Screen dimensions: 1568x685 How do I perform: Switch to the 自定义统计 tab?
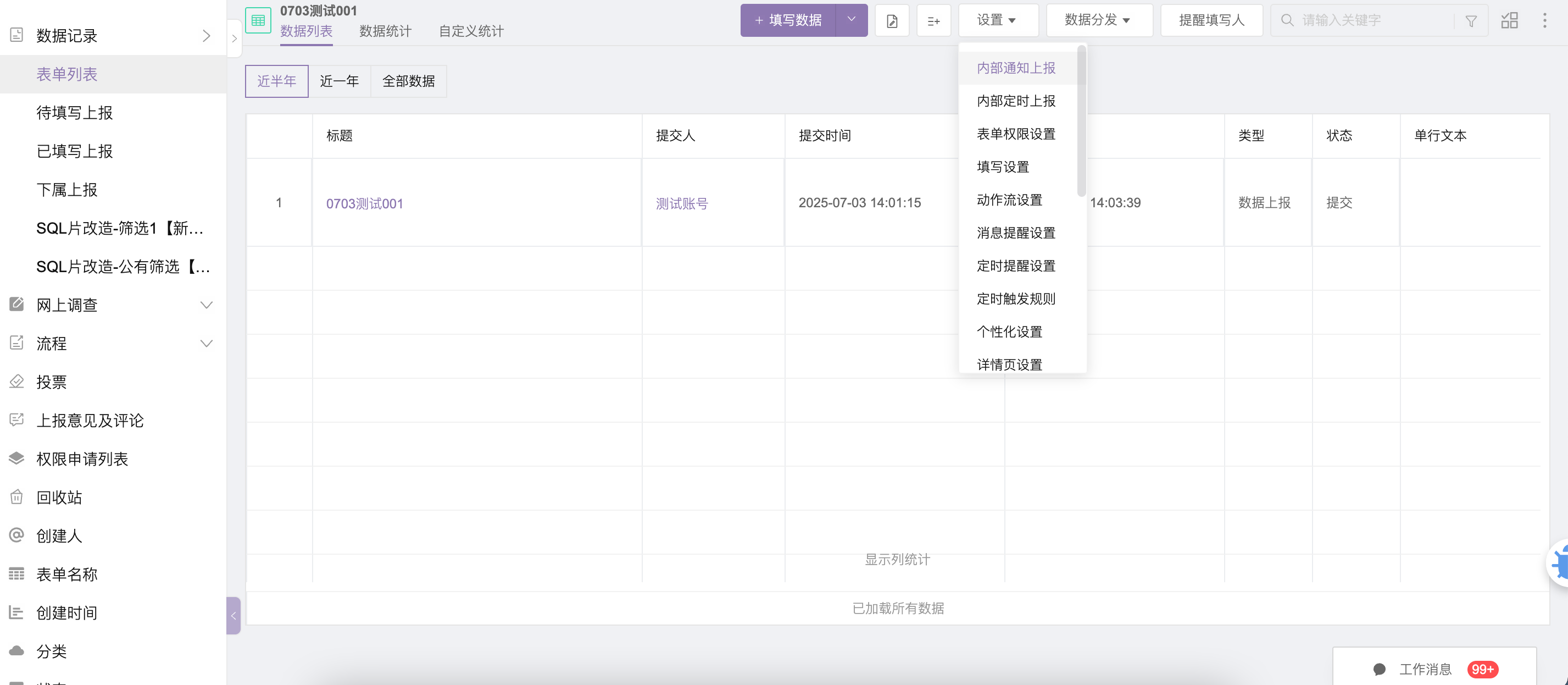pos(471,31)
